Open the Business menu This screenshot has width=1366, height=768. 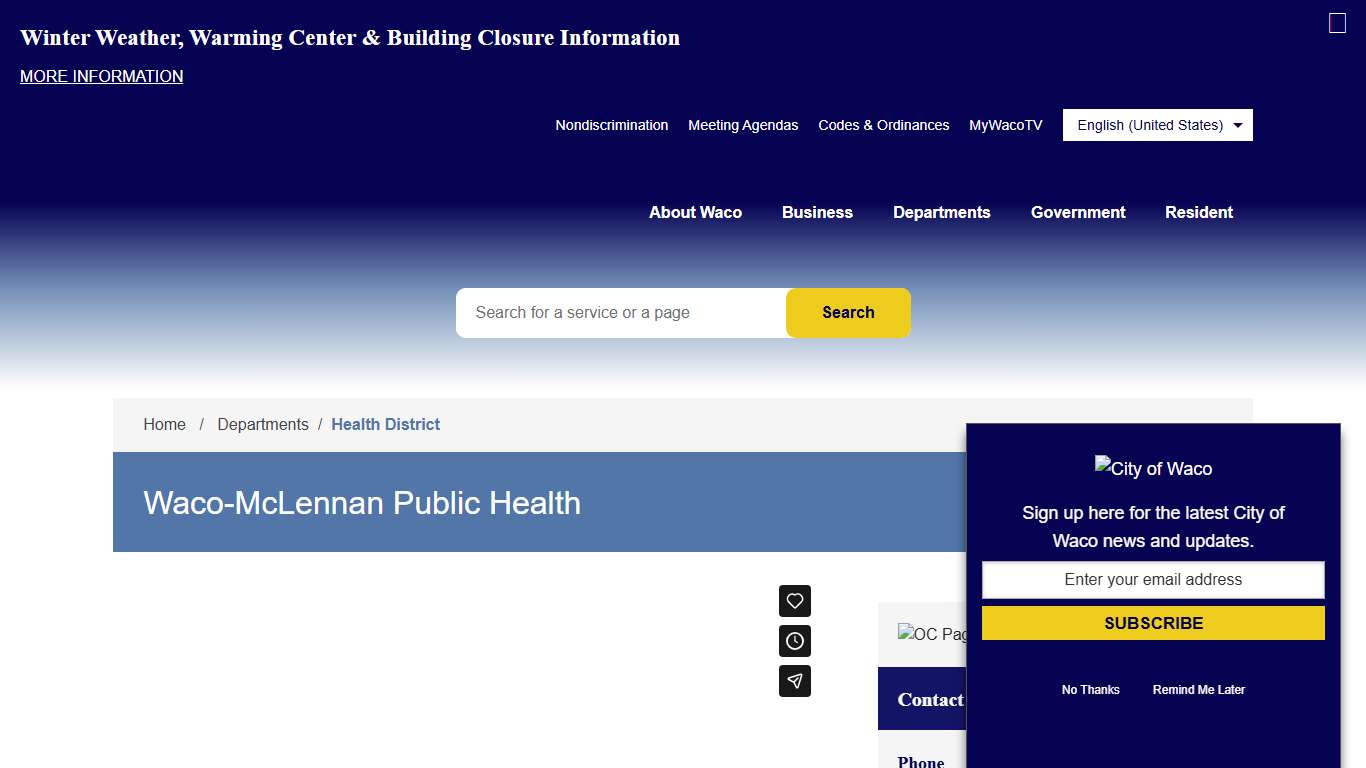click(817, 212)
